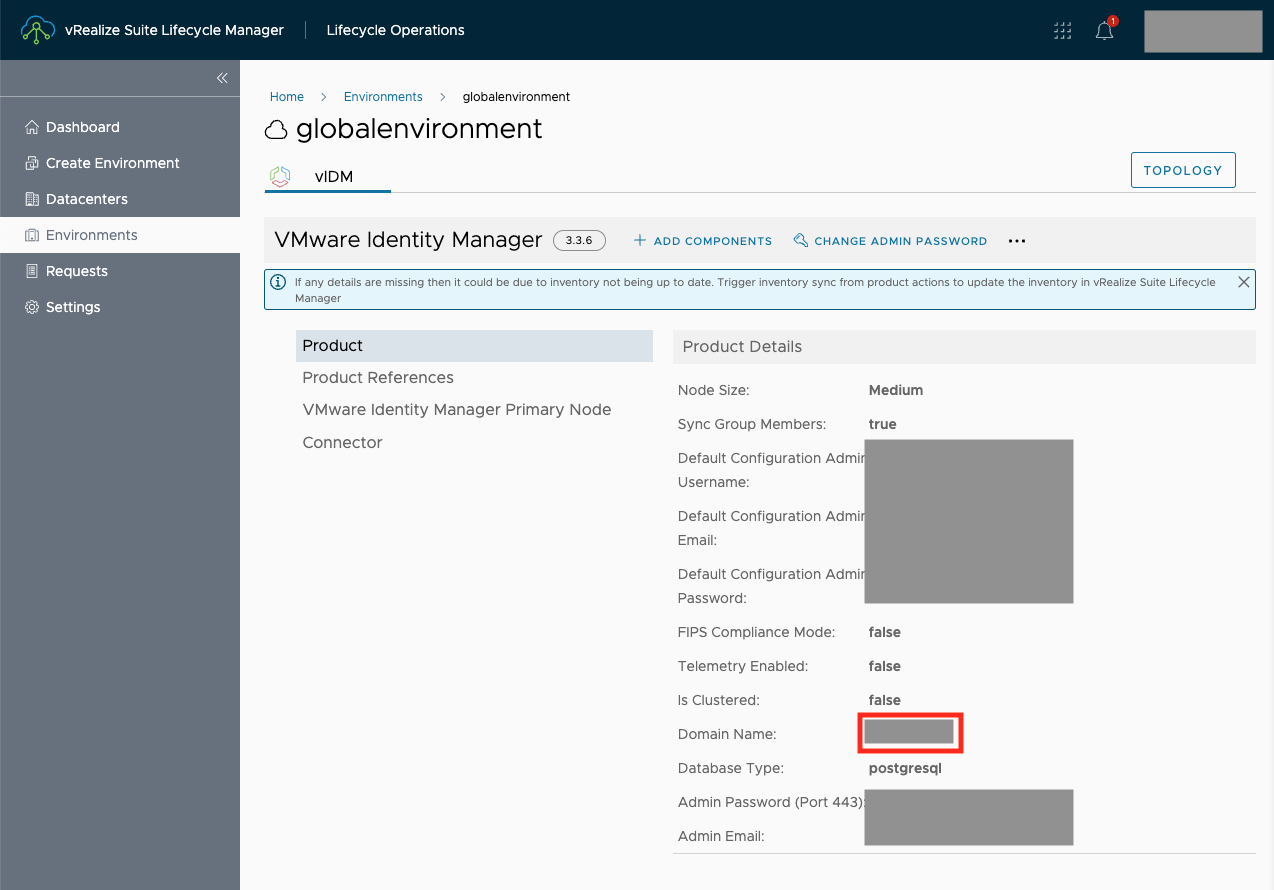Open Requests from the sidebar
The width and height of the screenshot is (1274, 890).
point(120,271)
